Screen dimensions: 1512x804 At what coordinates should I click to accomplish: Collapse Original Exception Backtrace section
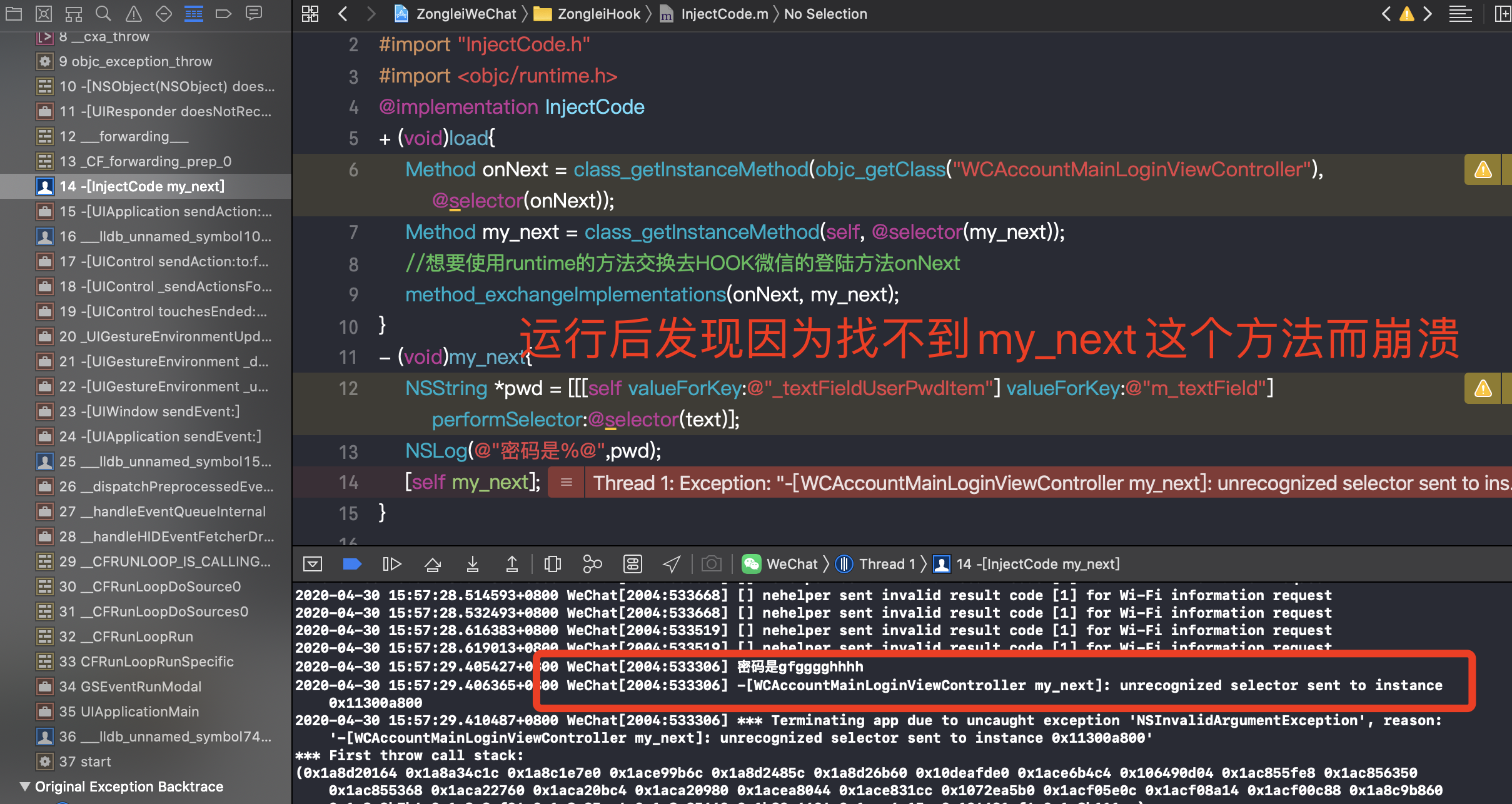pyautogui.click(x=25, y=786)
